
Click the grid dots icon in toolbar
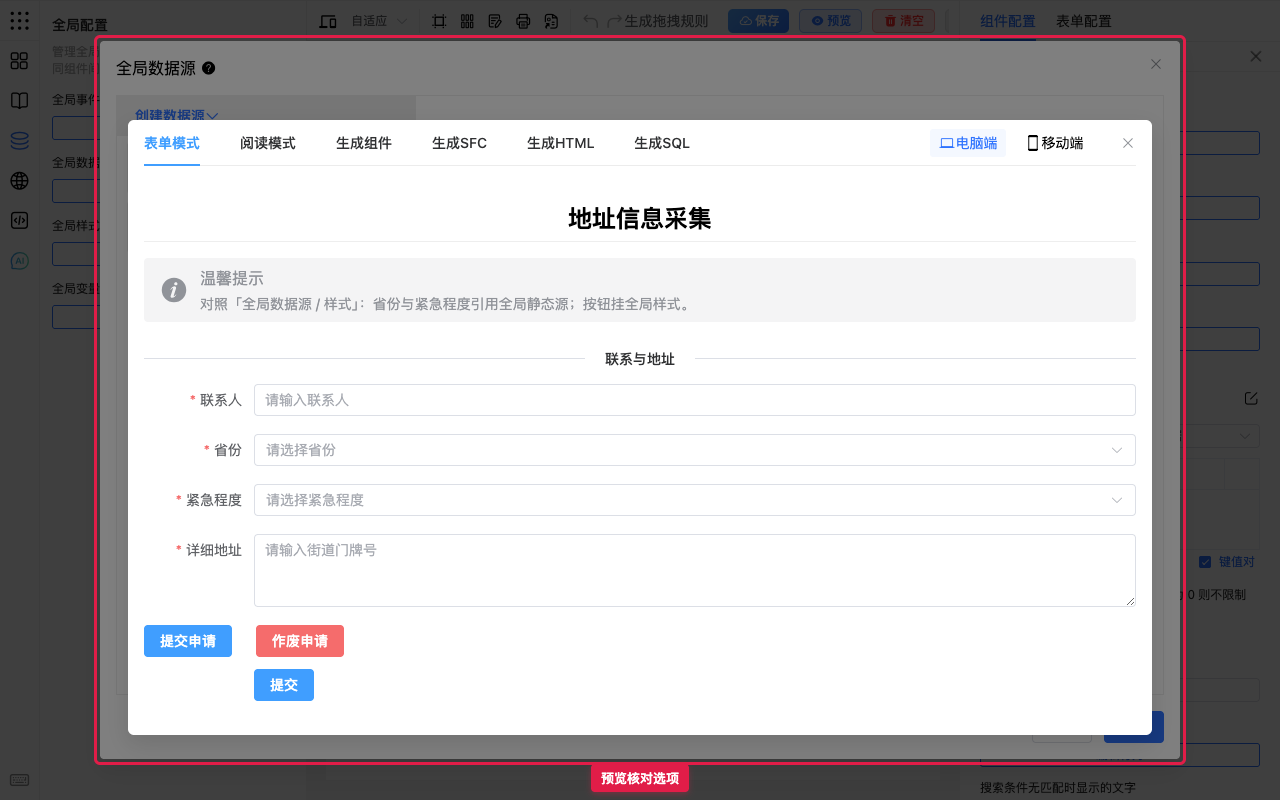click(x=467, y=21)
